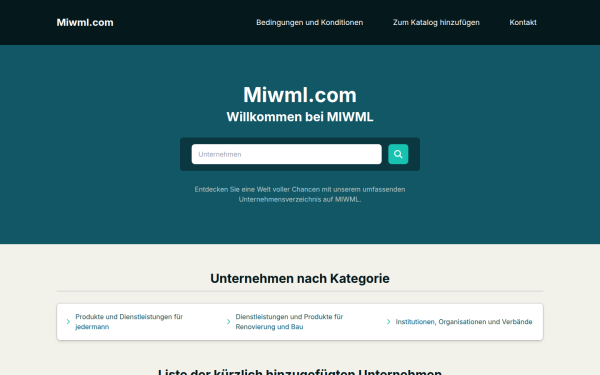Viewport: 600px width, 375px height.
Task: Open the Miwml.com logo link in header
Action: [85, 23]
